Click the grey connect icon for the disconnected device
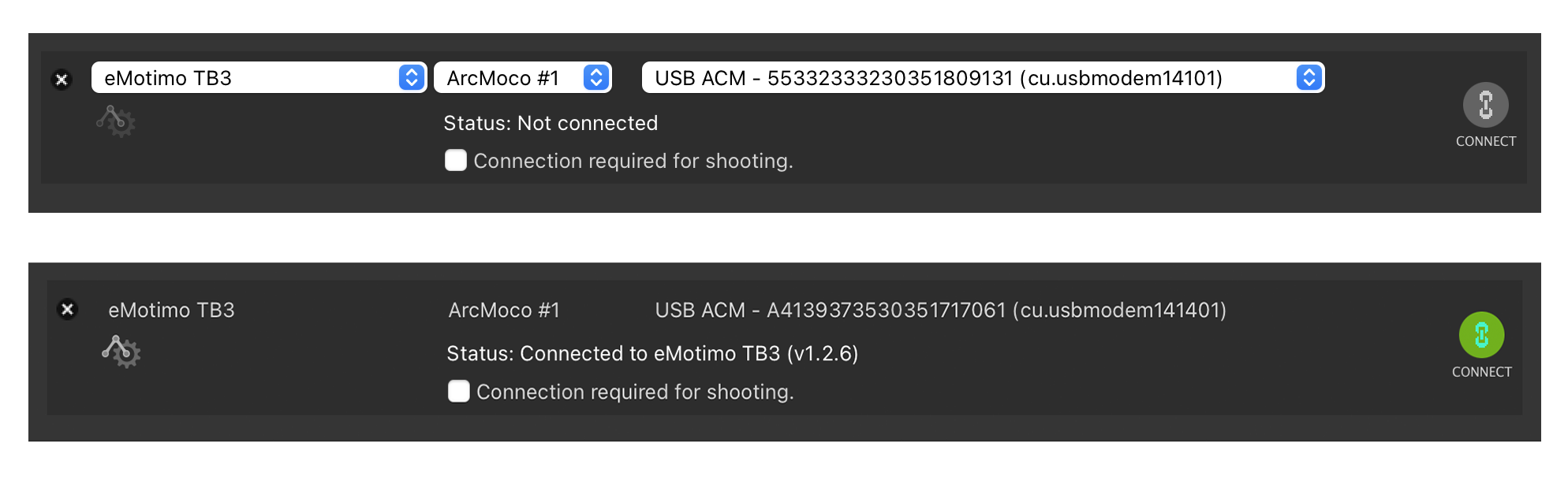The height and width of the screenshot is (480, 1568). 1485,105
